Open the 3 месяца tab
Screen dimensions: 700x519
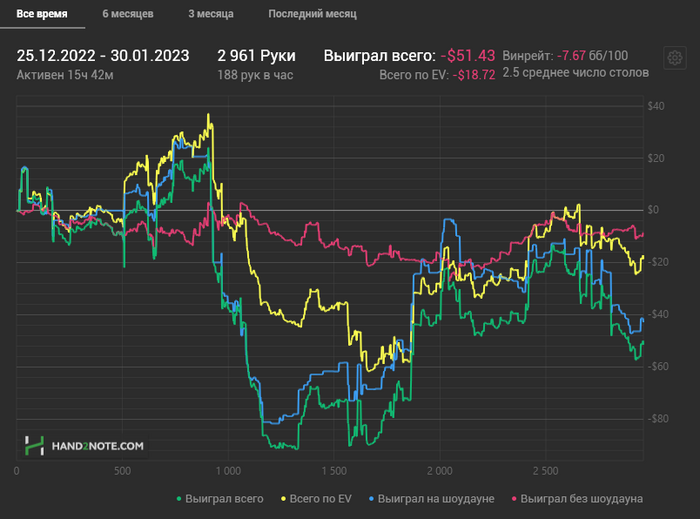[211, 14]
